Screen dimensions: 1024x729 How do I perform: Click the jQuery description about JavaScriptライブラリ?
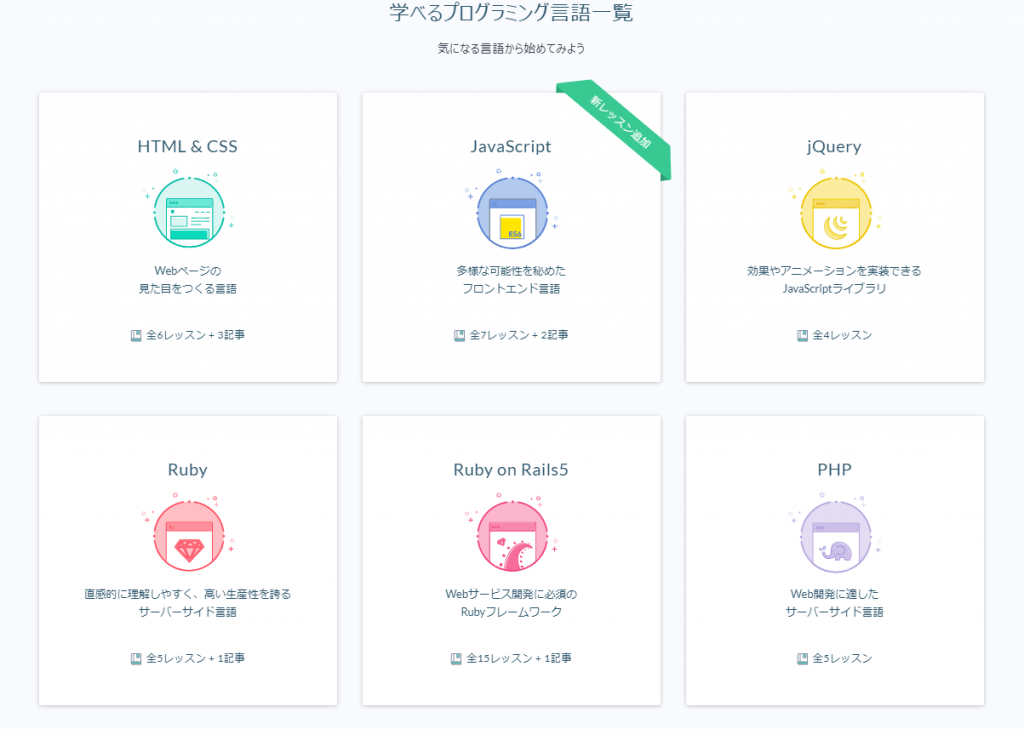coord(834,280)
